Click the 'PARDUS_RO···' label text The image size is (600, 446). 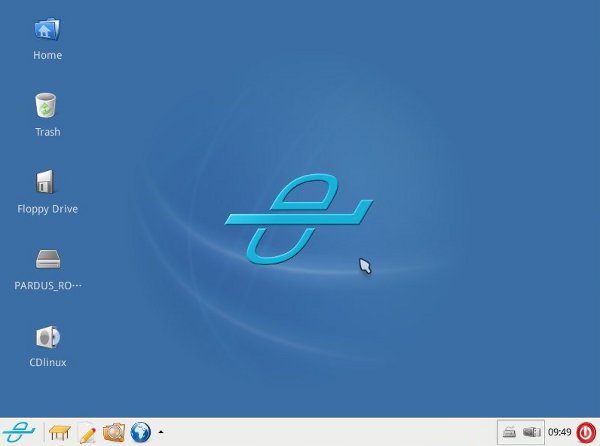48,286
